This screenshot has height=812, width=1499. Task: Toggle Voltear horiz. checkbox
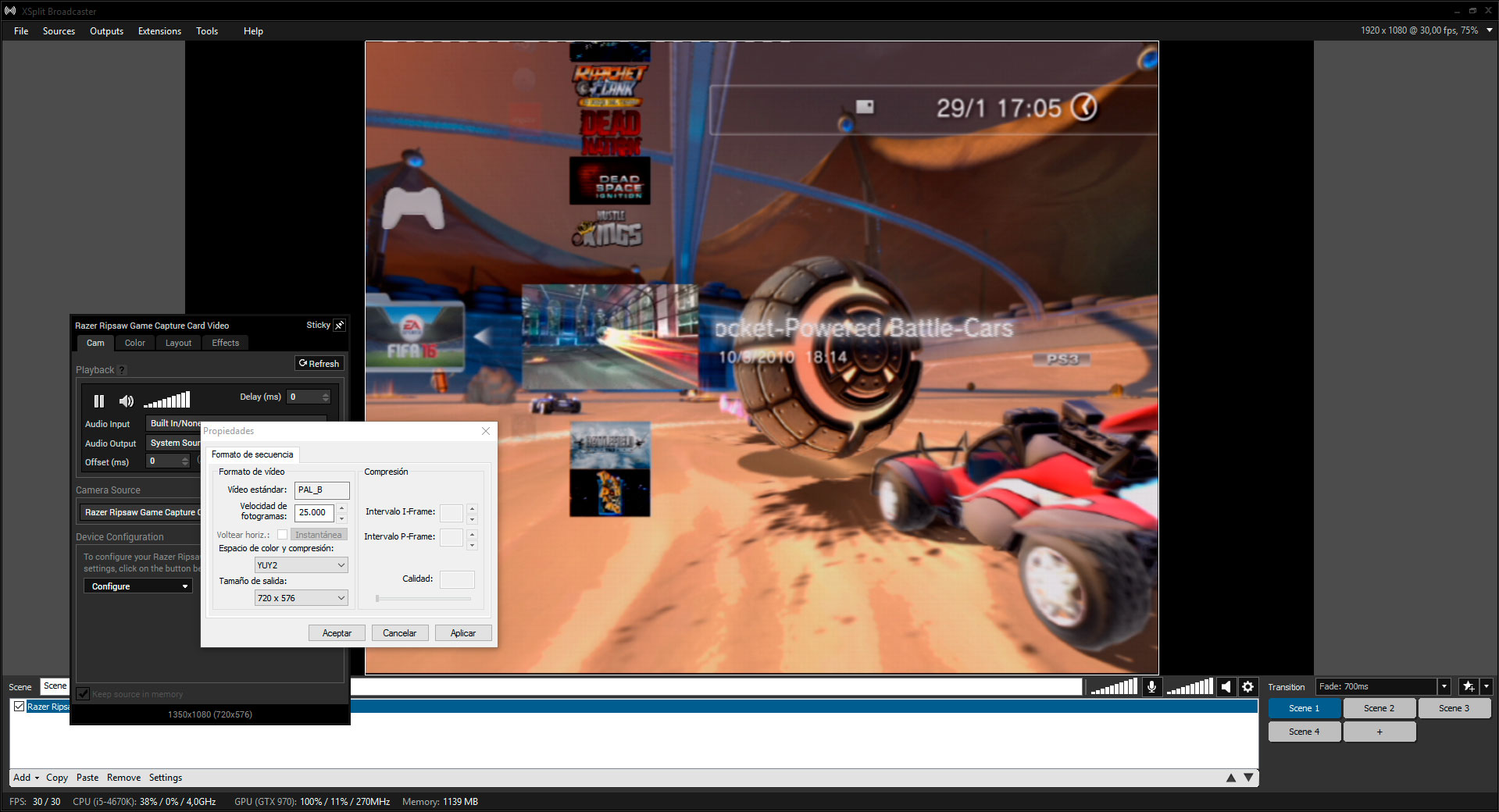pos(282,535)
